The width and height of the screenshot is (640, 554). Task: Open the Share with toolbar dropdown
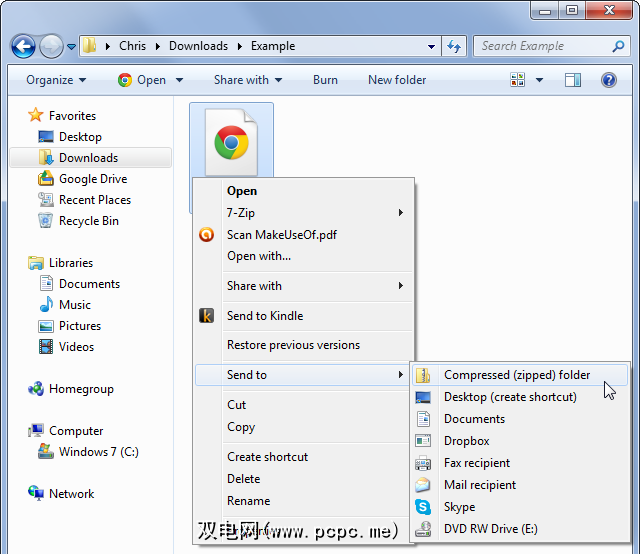click(248, 80)
